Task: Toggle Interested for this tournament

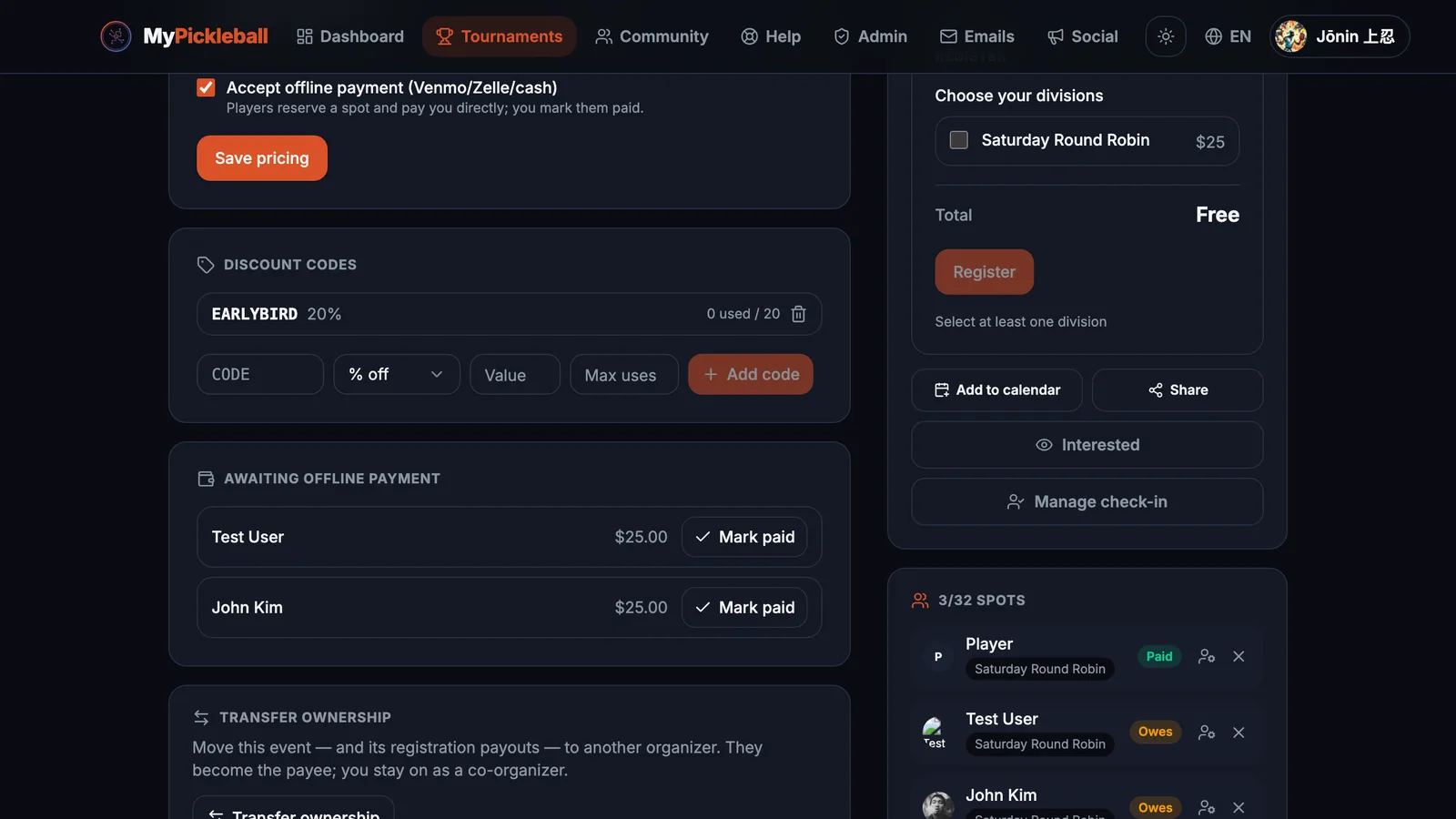Action: point(1087,445)
